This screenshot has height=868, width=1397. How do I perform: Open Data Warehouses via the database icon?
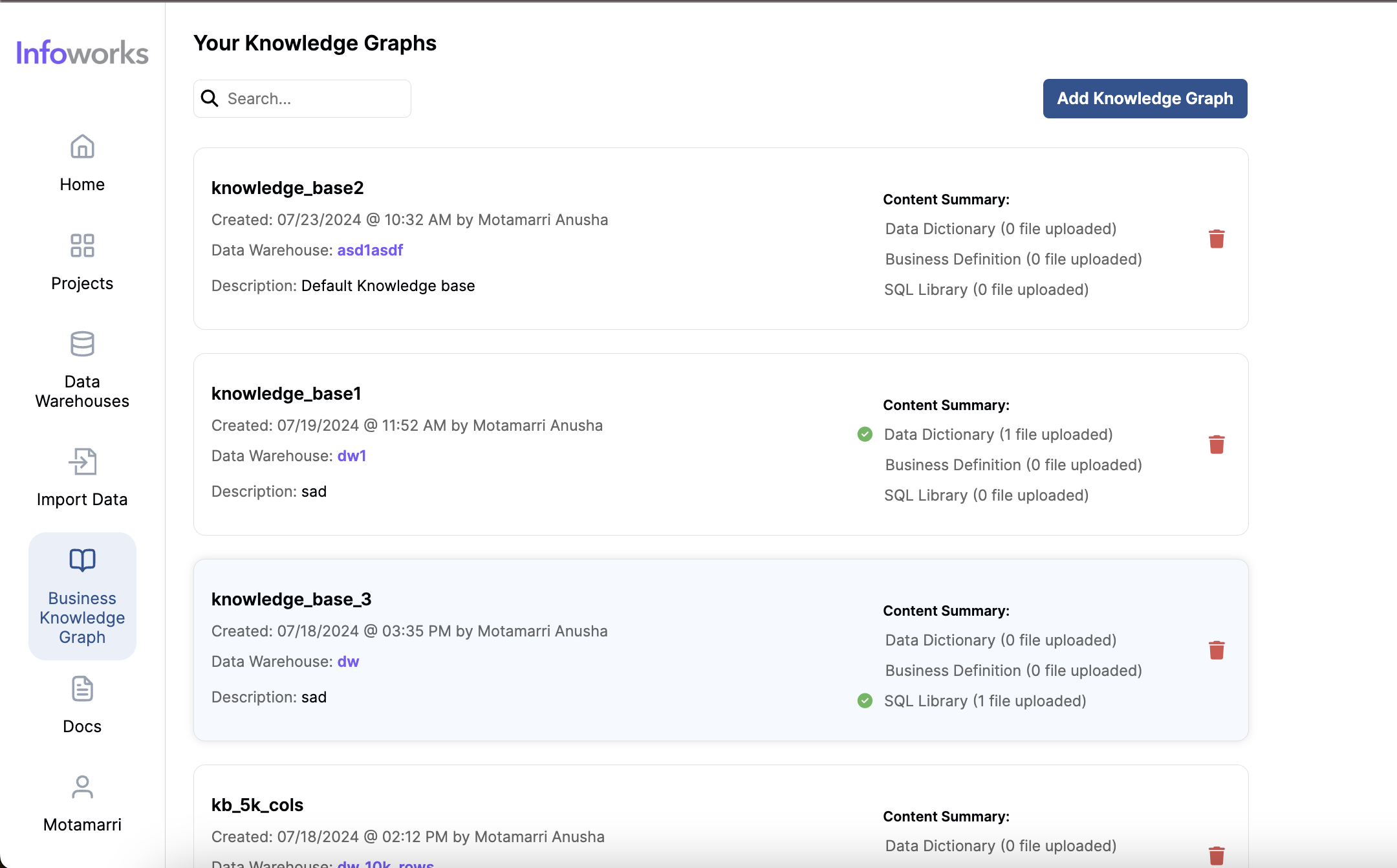click(x=82, y=343)
